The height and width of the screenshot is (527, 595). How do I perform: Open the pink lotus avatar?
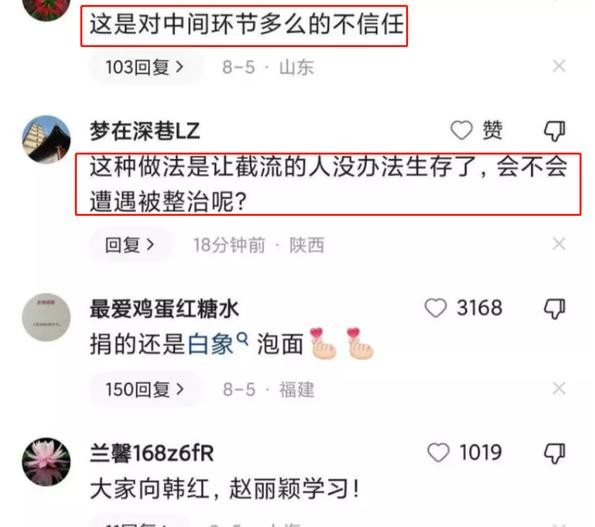(46, 462)
